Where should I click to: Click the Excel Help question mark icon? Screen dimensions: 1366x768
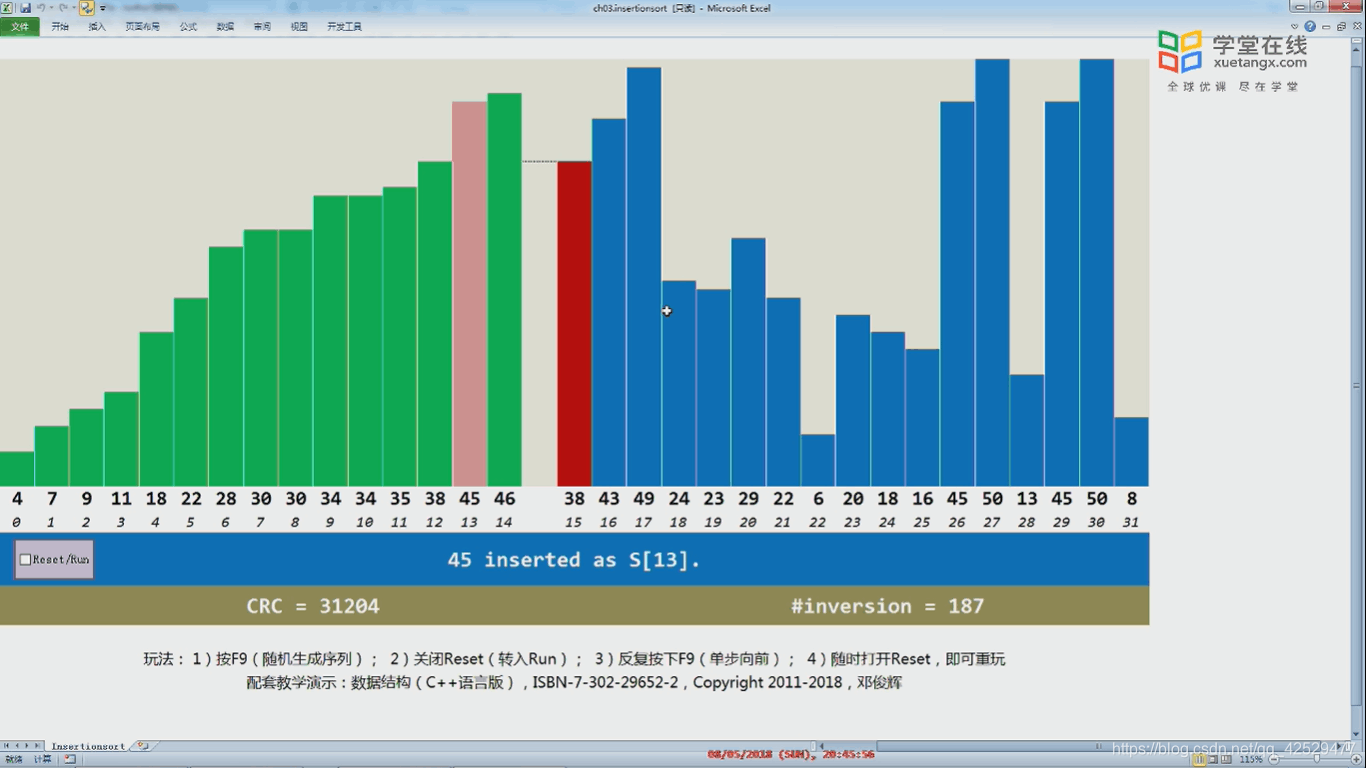click(x=1310, y=27)
